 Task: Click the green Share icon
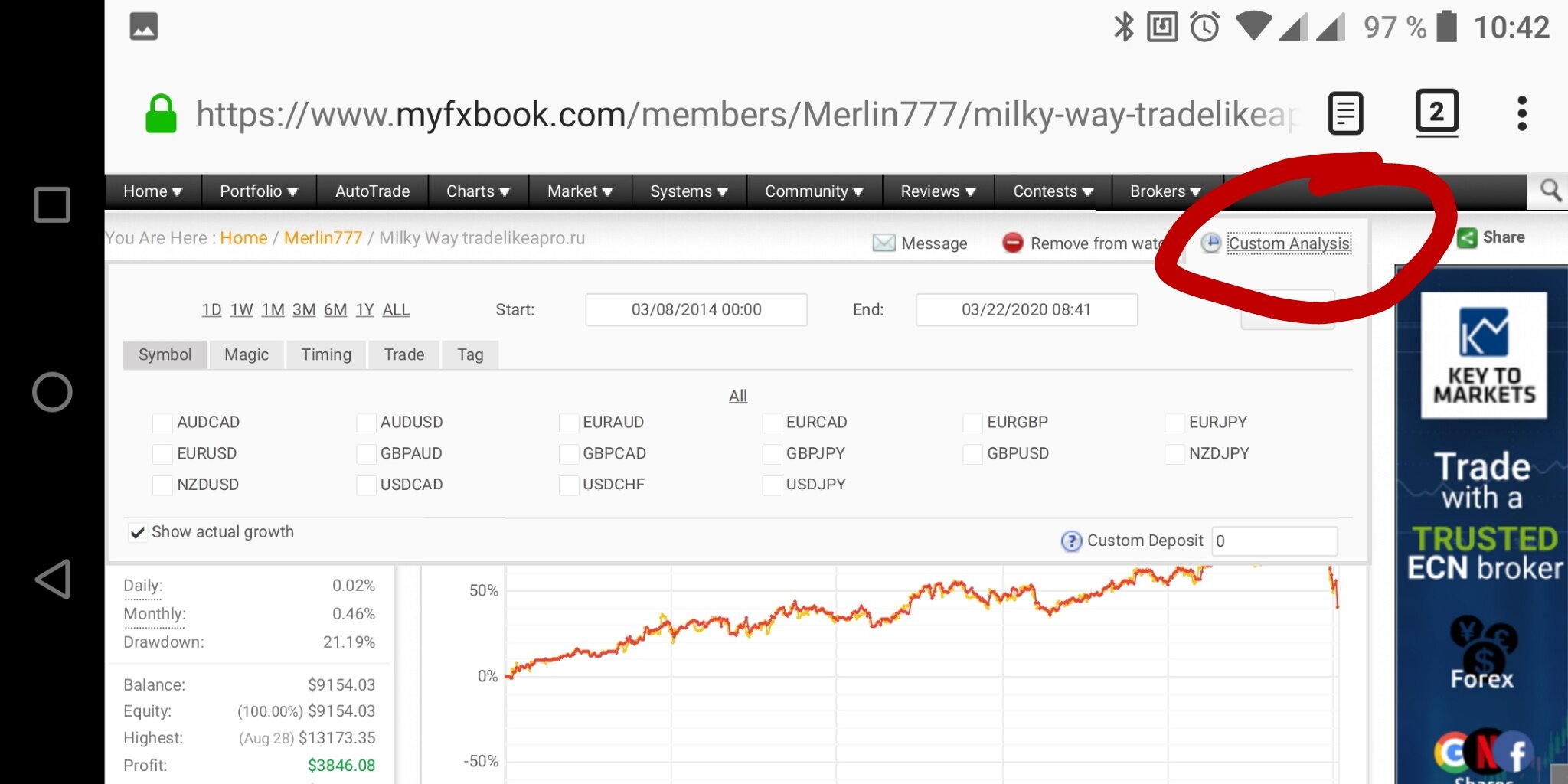point(1466,238)
